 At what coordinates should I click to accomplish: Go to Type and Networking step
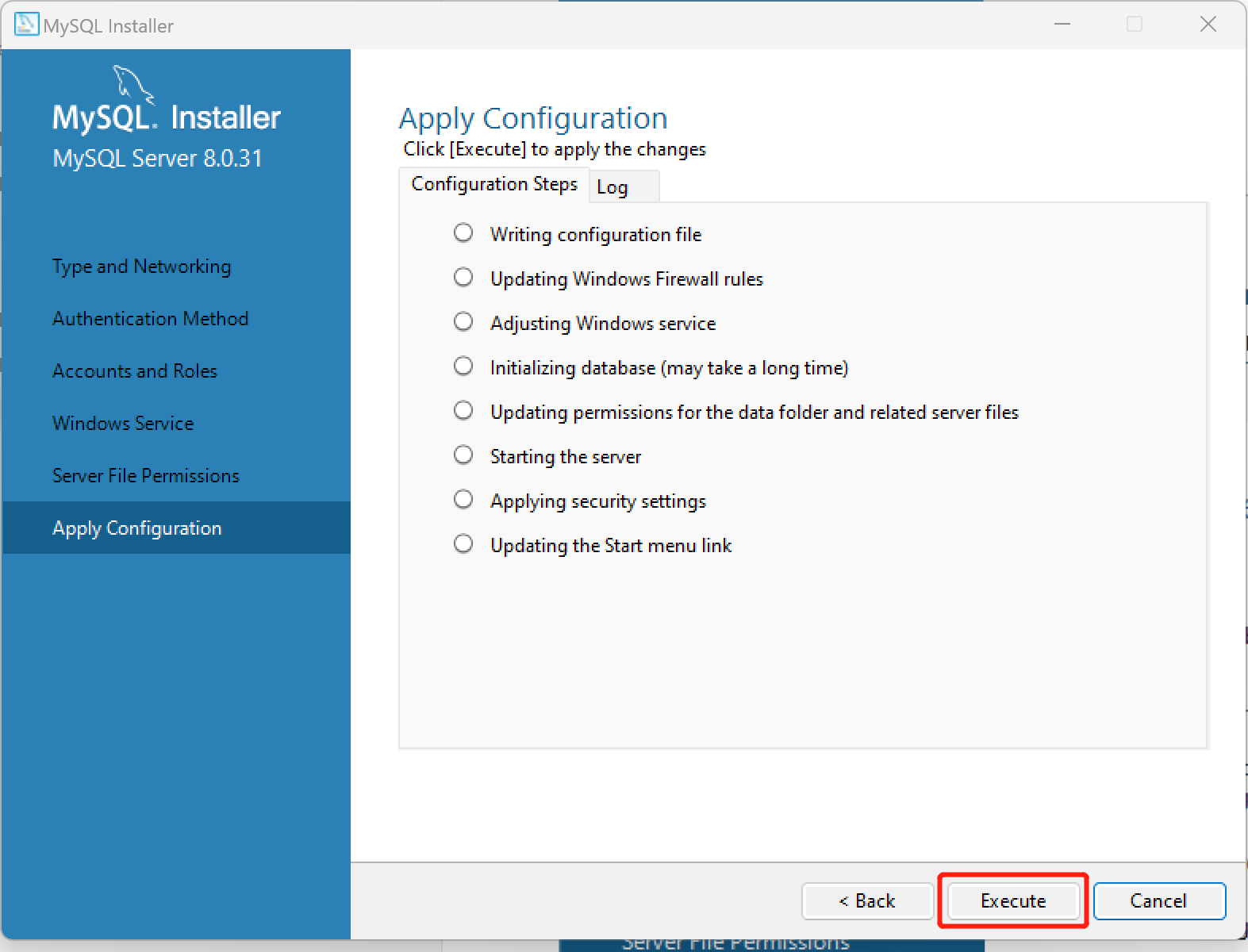coord(142,267)
